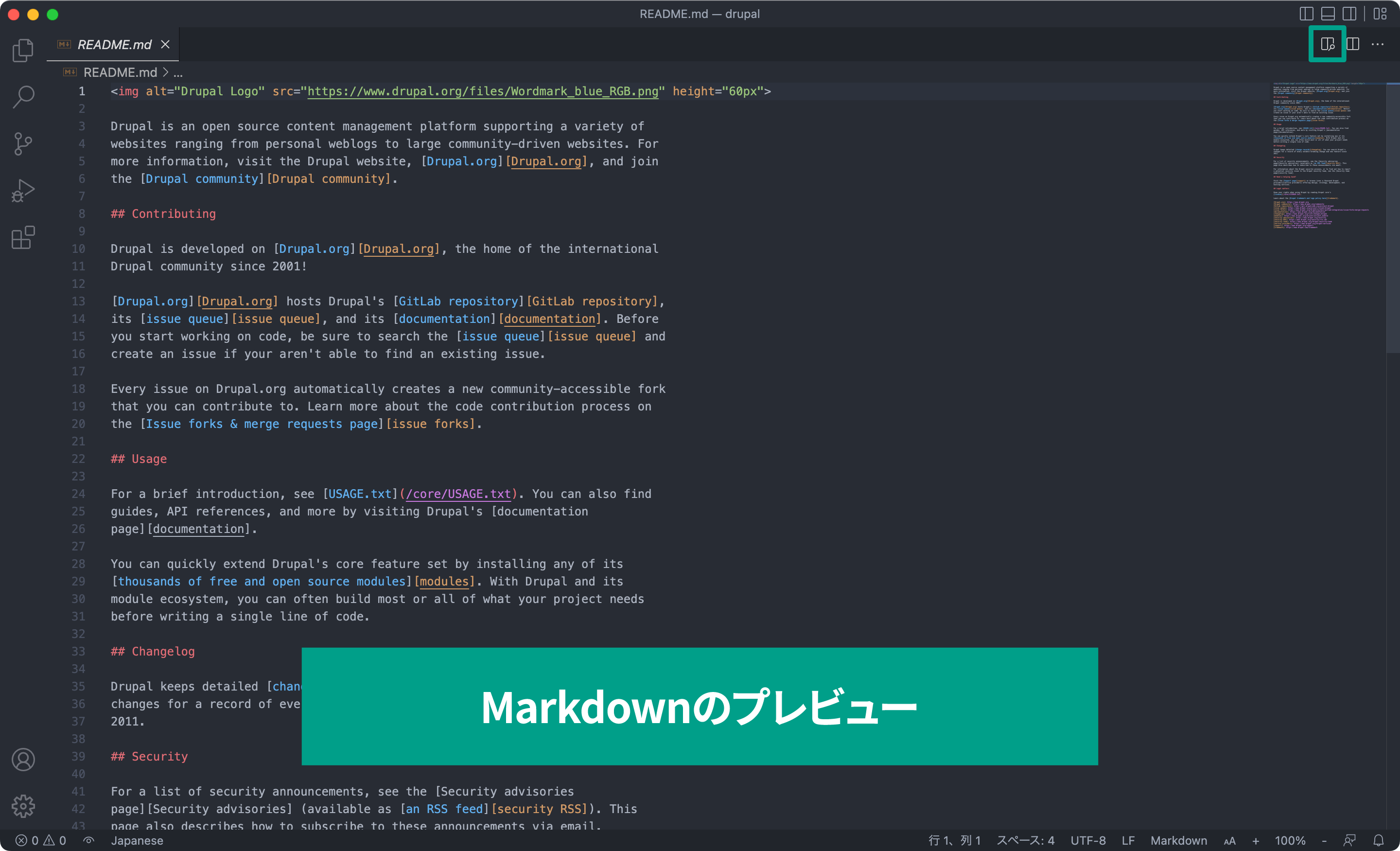This screenshot has height=851, width=1400.
Task: Open the Source Control view
Action: point(23,143)
